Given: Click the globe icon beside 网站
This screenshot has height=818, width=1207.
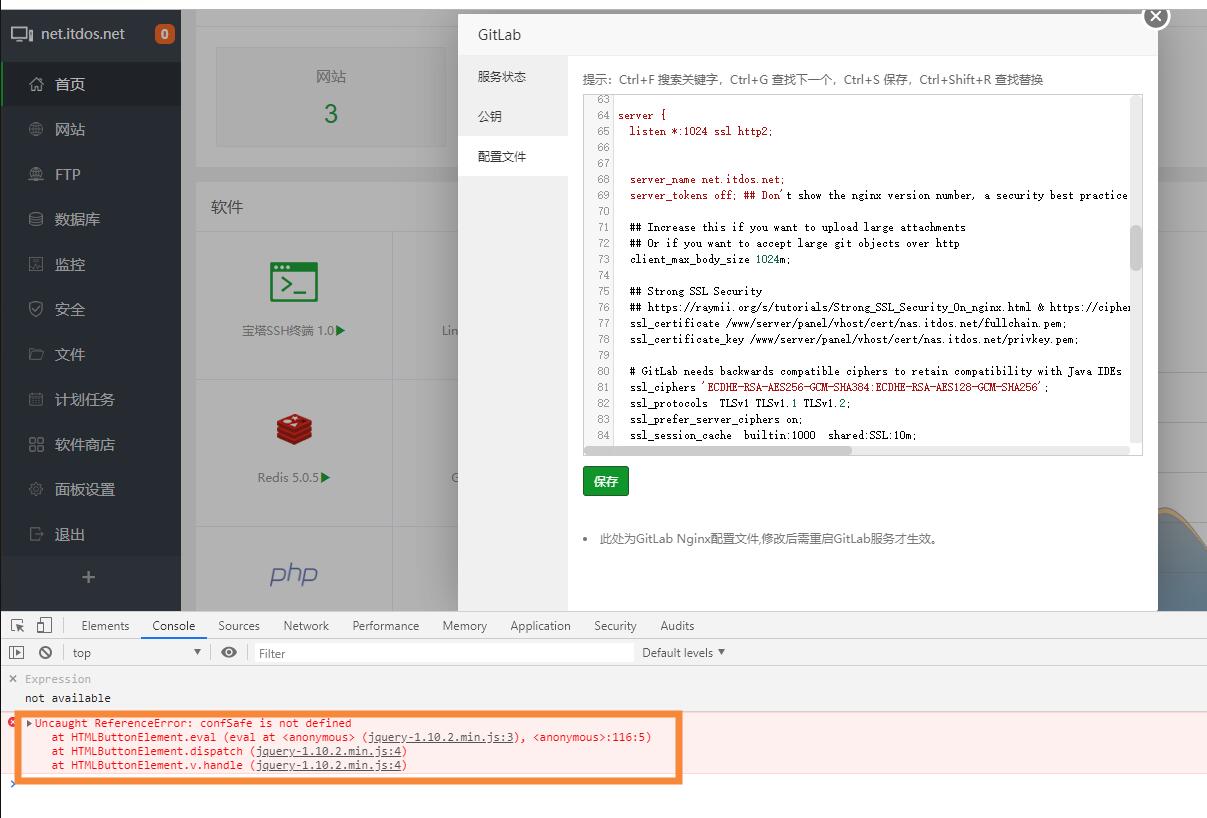Looking at the screenshot, I should pos(36,129).
